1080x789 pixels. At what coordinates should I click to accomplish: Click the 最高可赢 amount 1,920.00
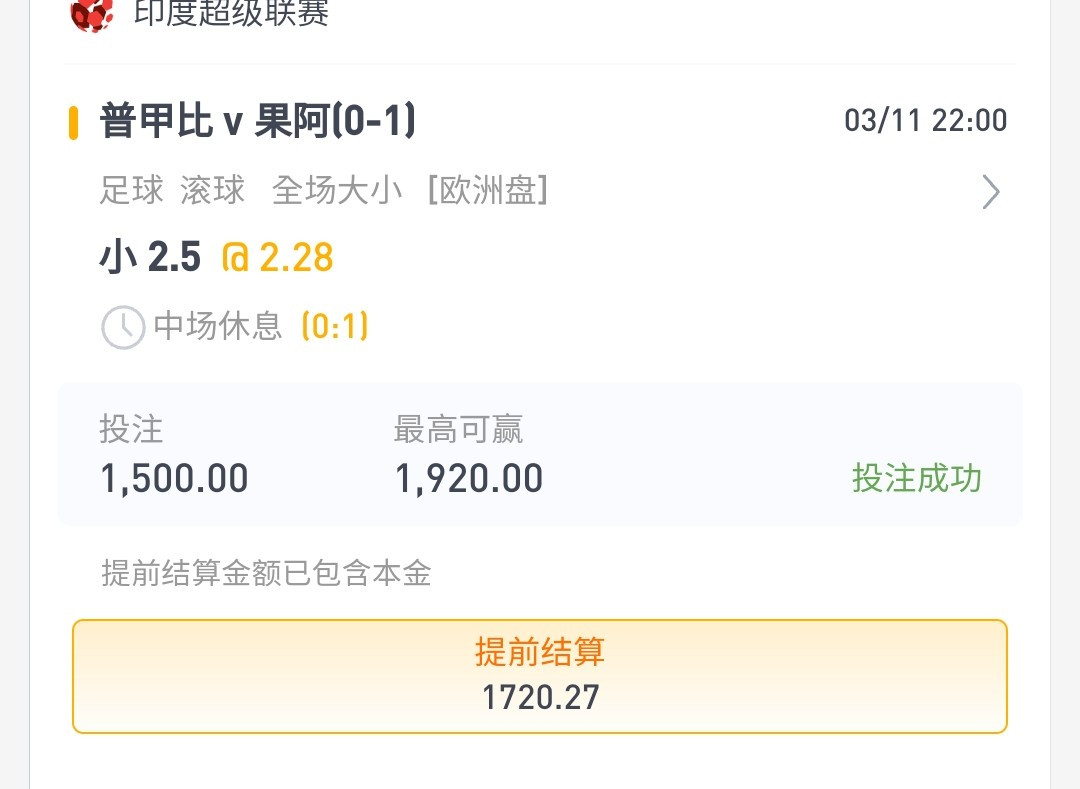(x=469, y=478)
